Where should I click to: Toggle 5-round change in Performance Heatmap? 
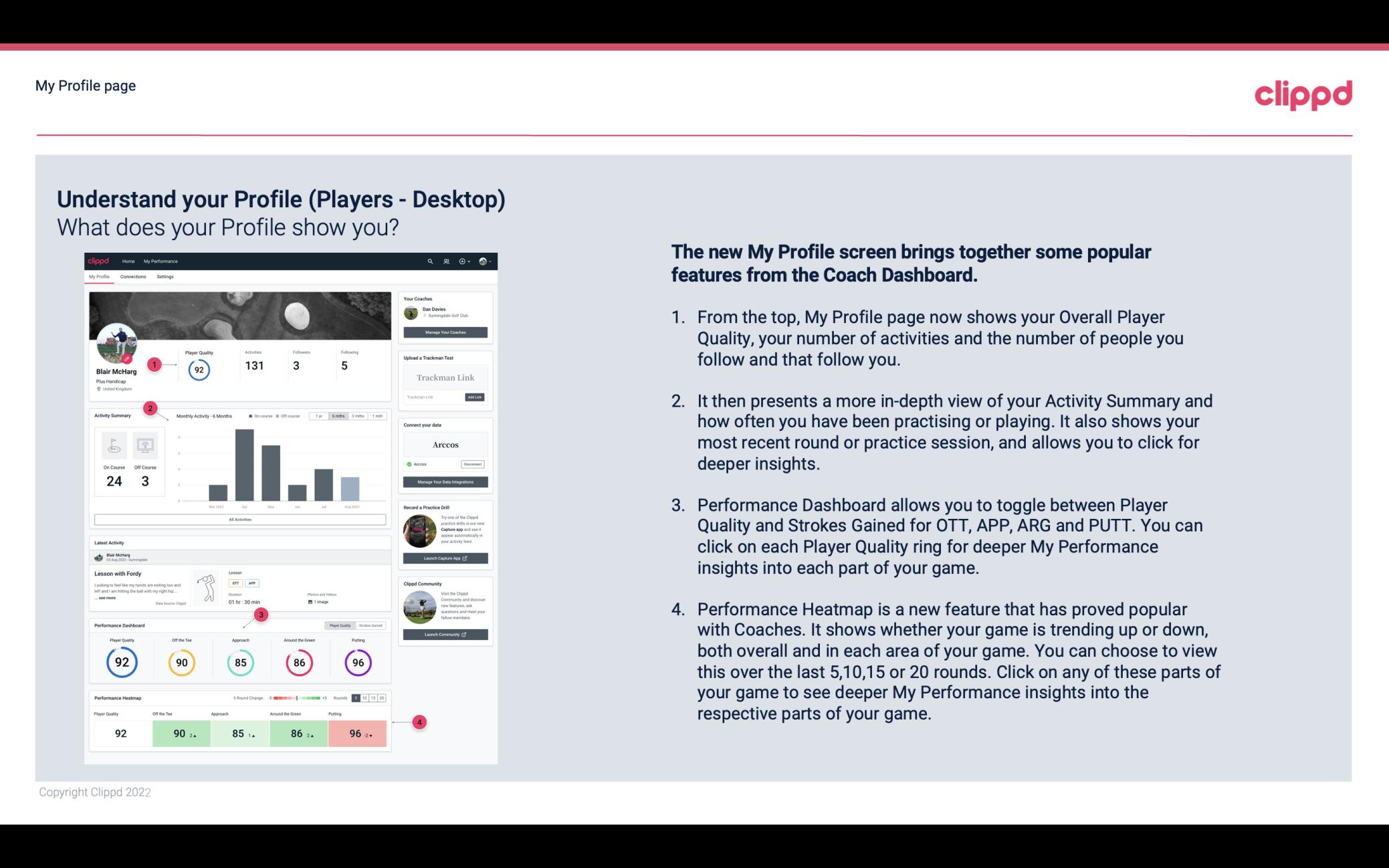coord(358,698)
